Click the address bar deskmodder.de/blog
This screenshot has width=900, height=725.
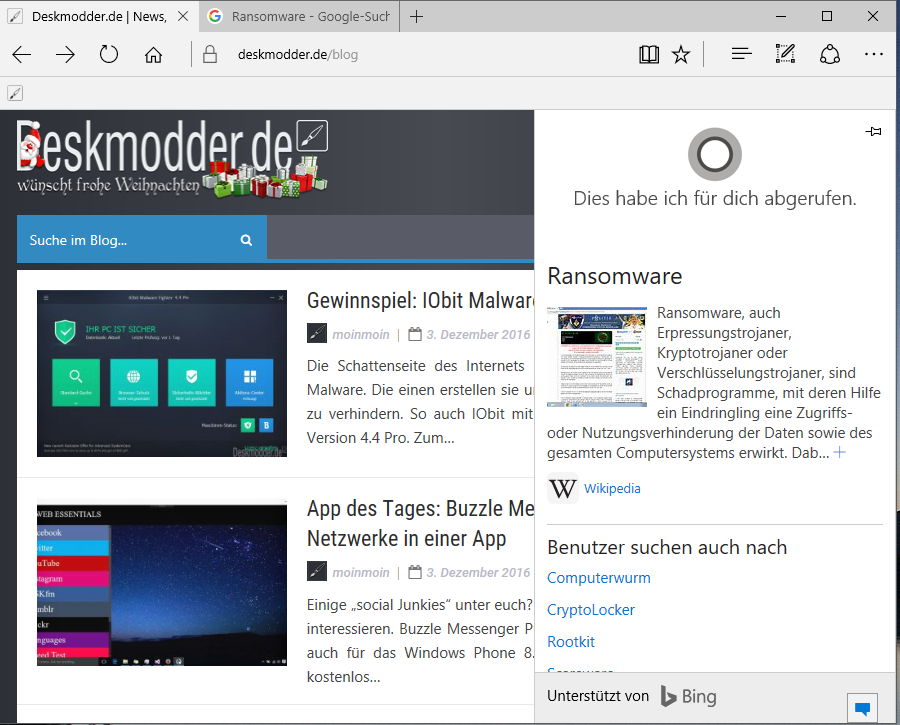[x=297, y=55]
